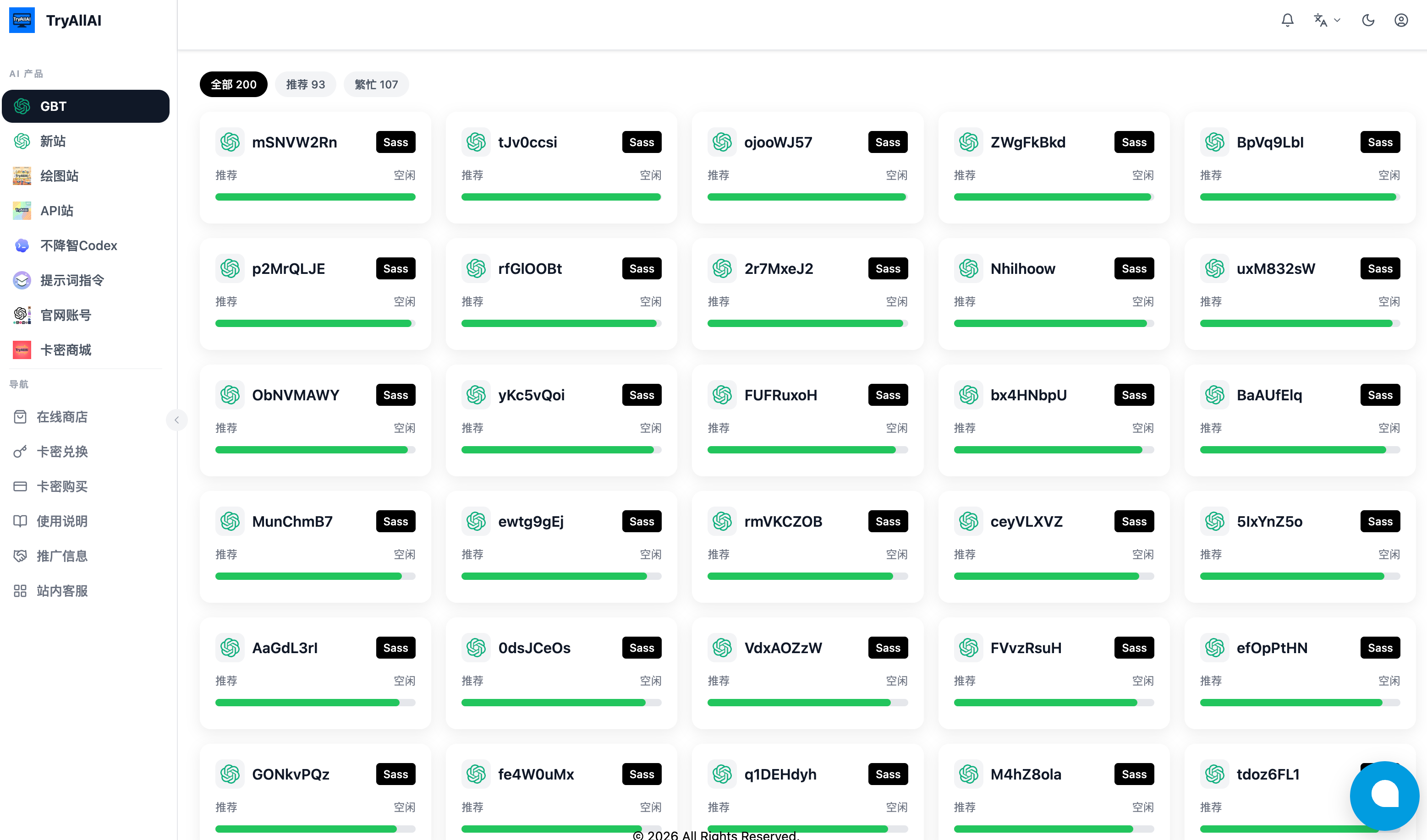Click the 官网账号 icon
This screenshot has width=1427, height=840.
[22, 315]
